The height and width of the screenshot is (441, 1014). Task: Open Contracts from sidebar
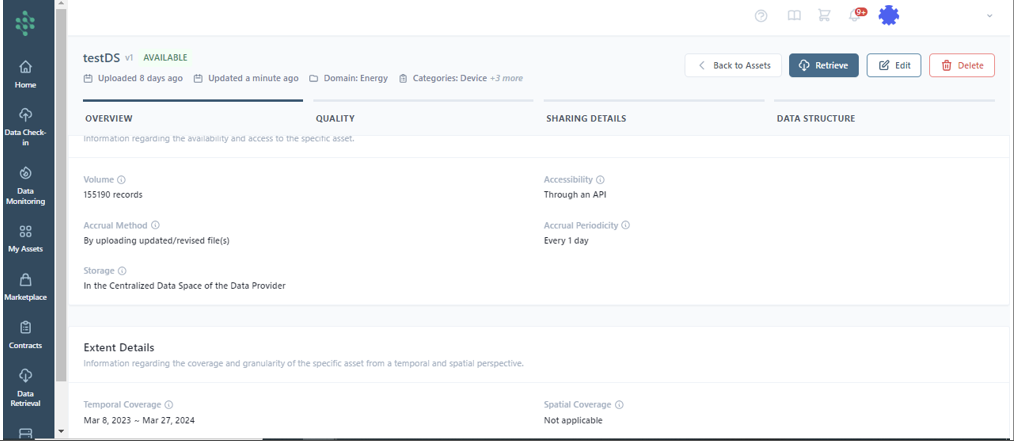(25, 335)
